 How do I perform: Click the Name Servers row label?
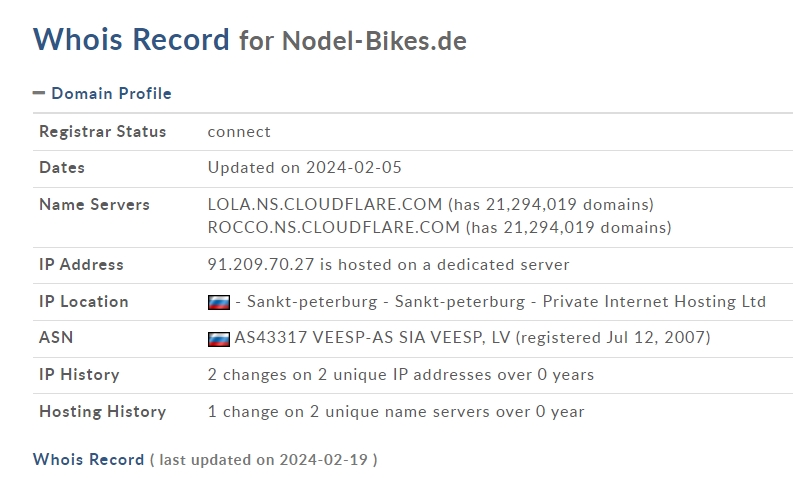tap(95, 204)
